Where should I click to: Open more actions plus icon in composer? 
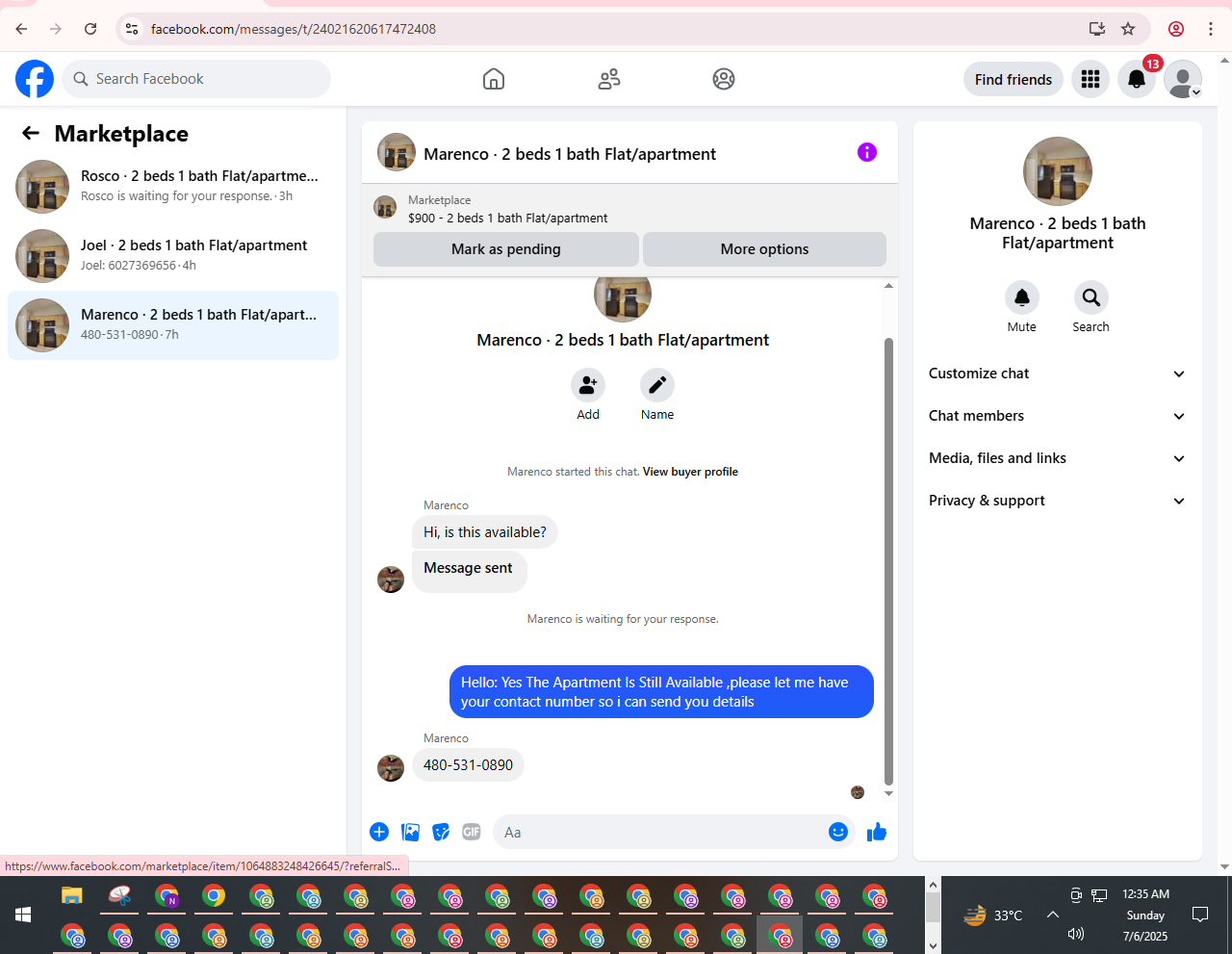coord(379,832)
